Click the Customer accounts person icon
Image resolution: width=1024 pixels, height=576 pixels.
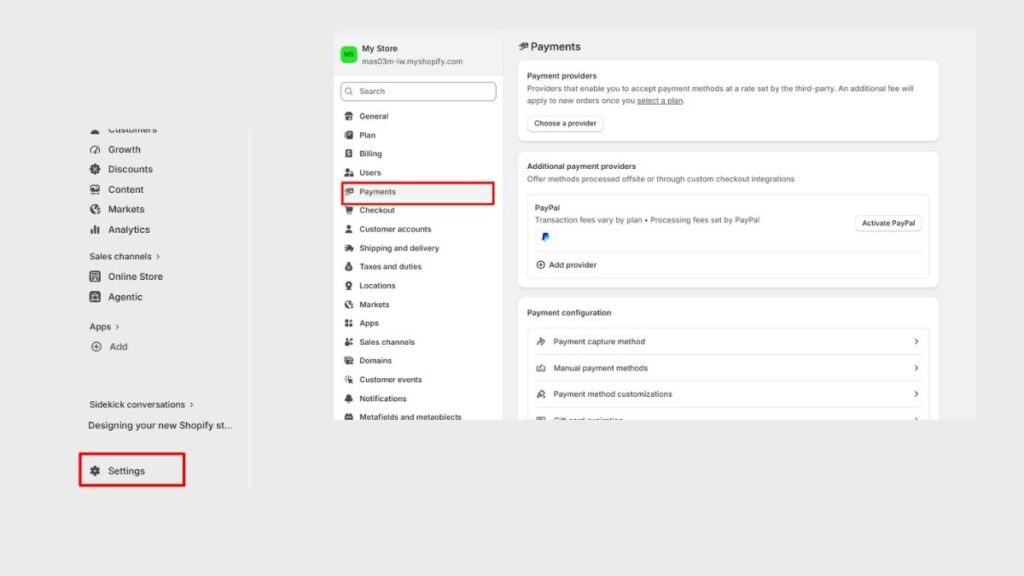[x=349, y=229]
